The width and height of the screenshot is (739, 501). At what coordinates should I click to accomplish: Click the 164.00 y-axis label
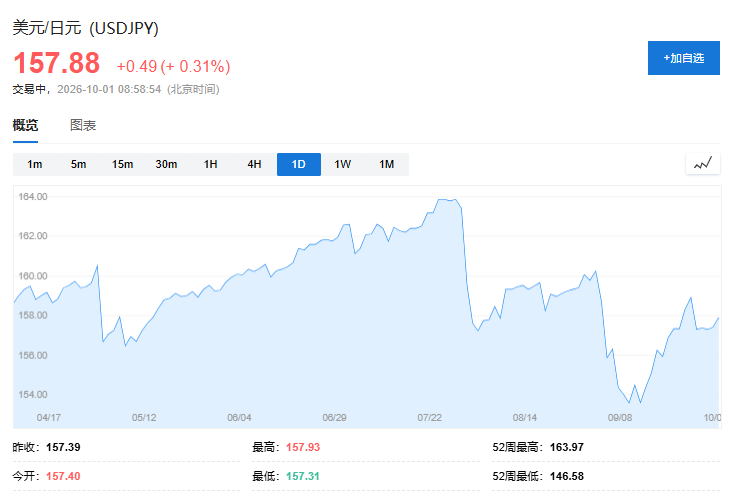click(33, 197)
